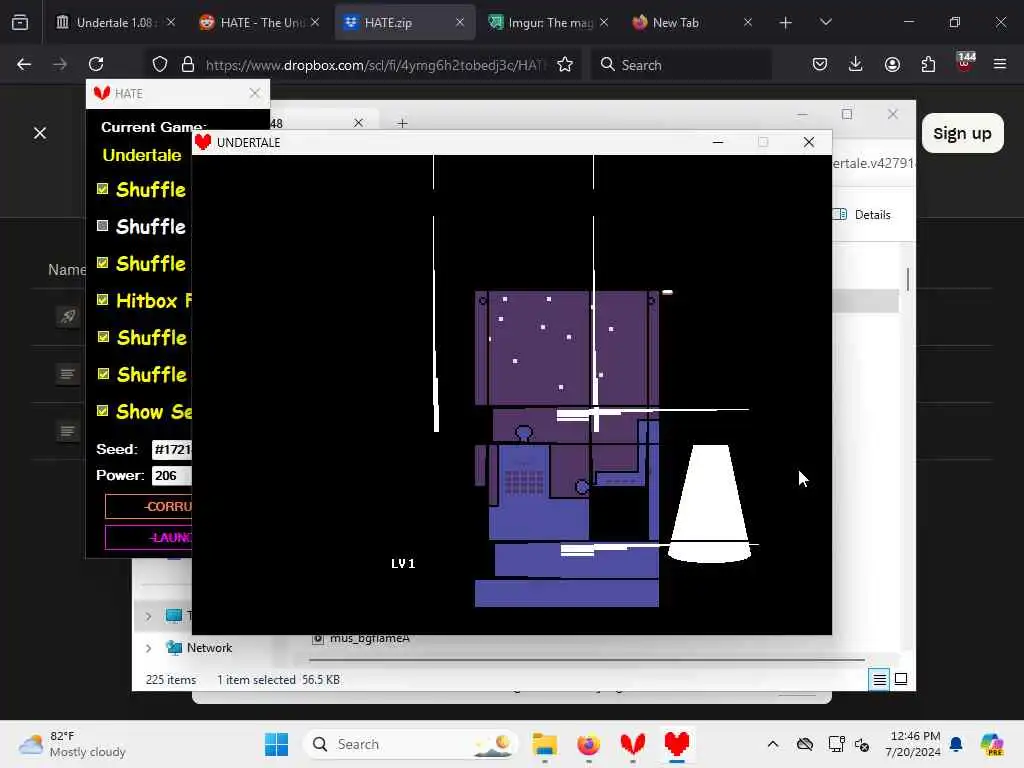Click the extension icon with 144 badge
Image resolution: width=1024 pixels, height=768 pixels.
(x=965, y=63)
